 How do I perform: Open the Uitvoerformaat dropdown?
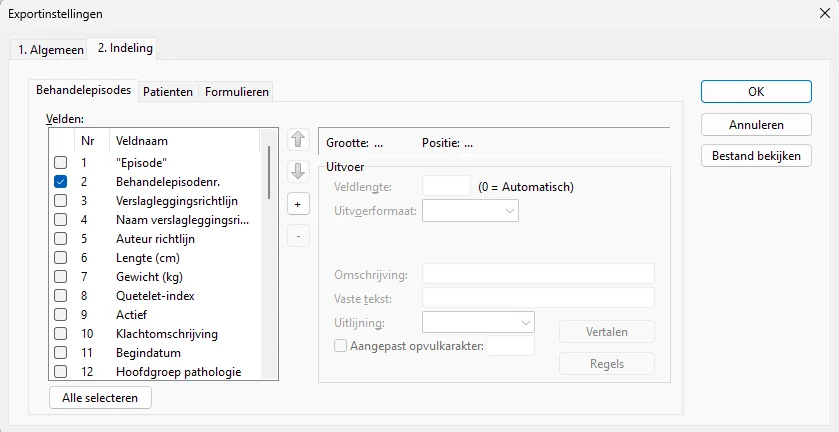click(x=471, y=210)
